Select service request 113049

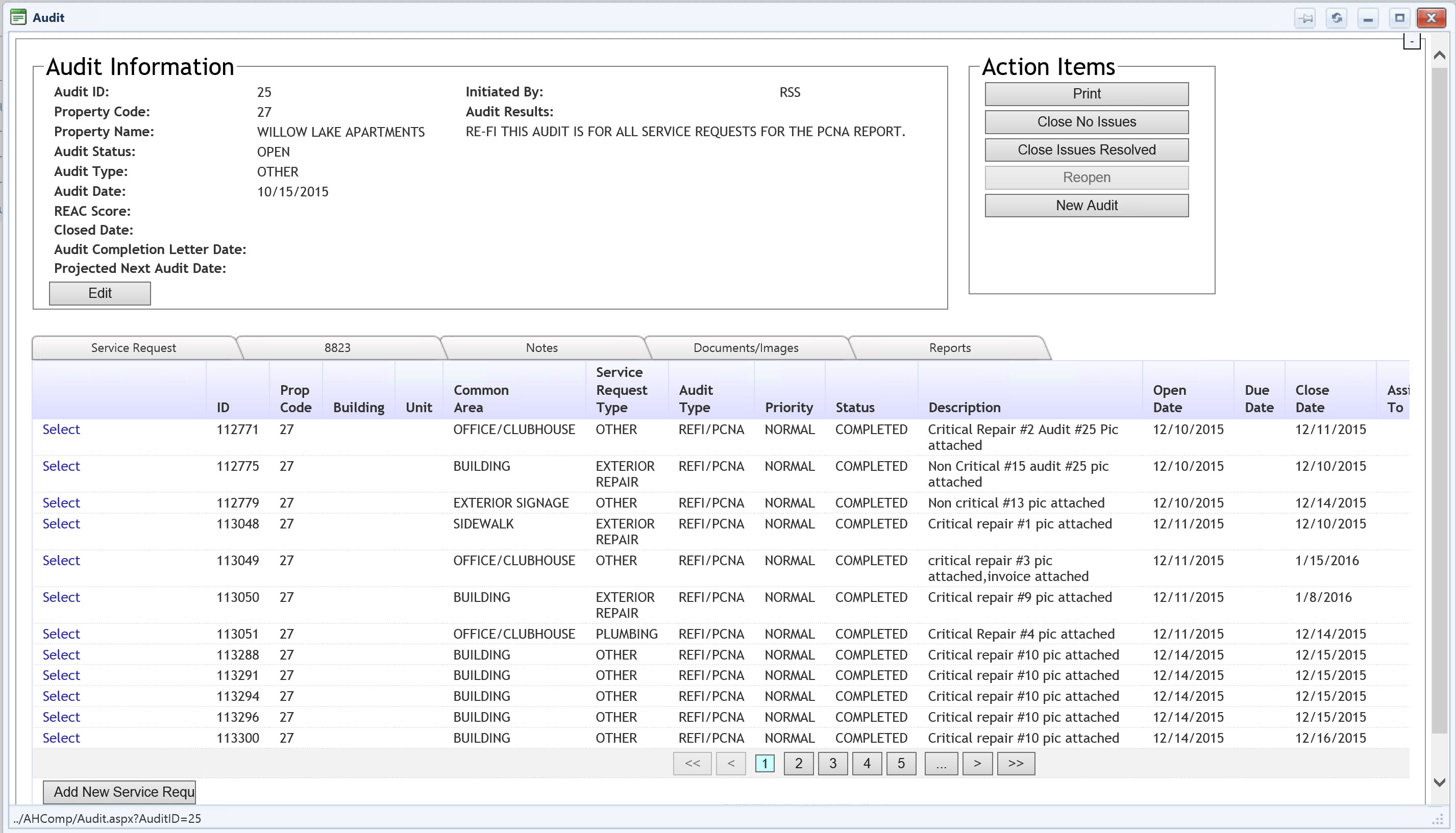click(61, 561)
